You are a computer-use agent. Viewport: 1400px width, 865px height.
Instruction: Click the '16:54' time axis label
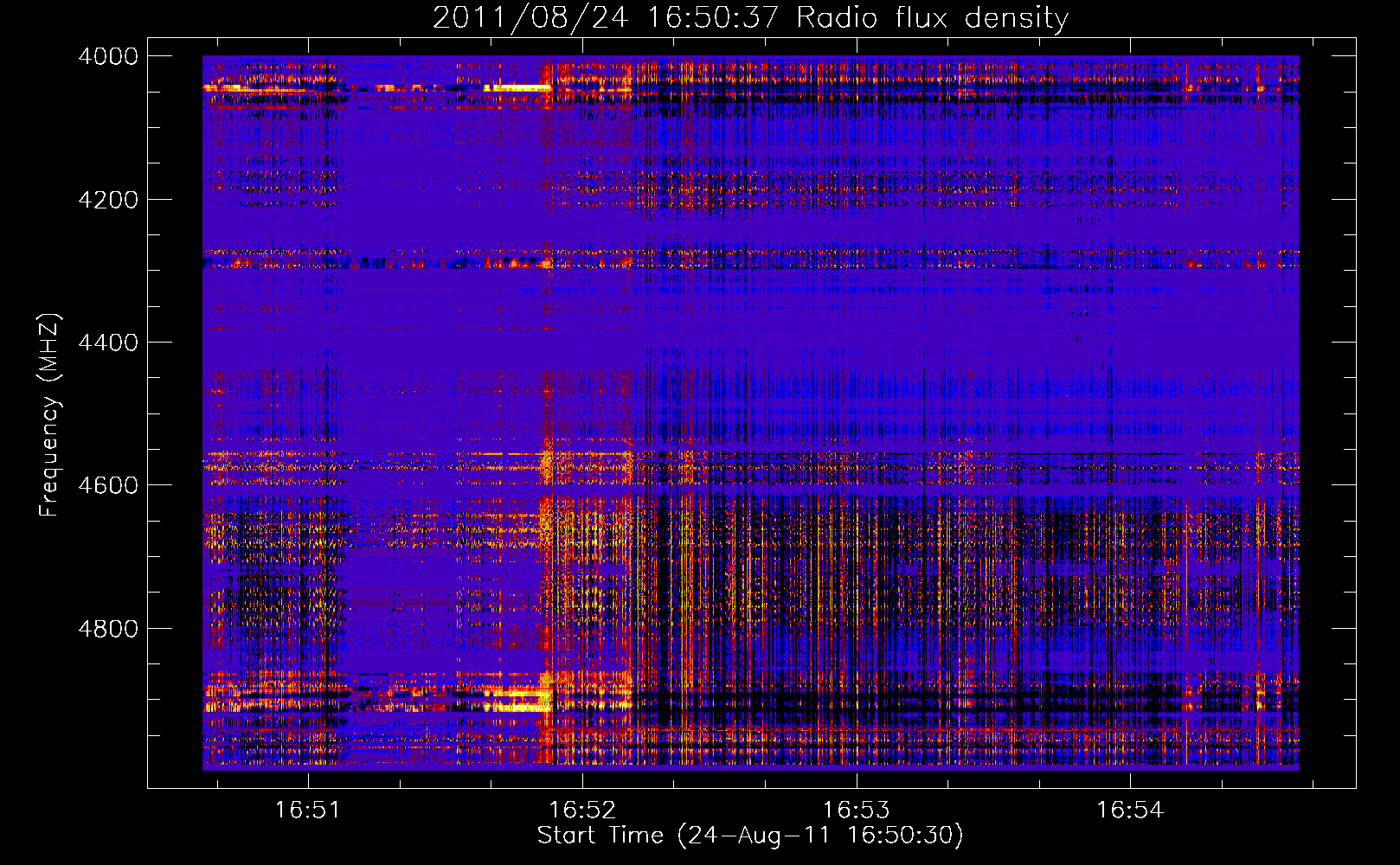(1130, 811)
